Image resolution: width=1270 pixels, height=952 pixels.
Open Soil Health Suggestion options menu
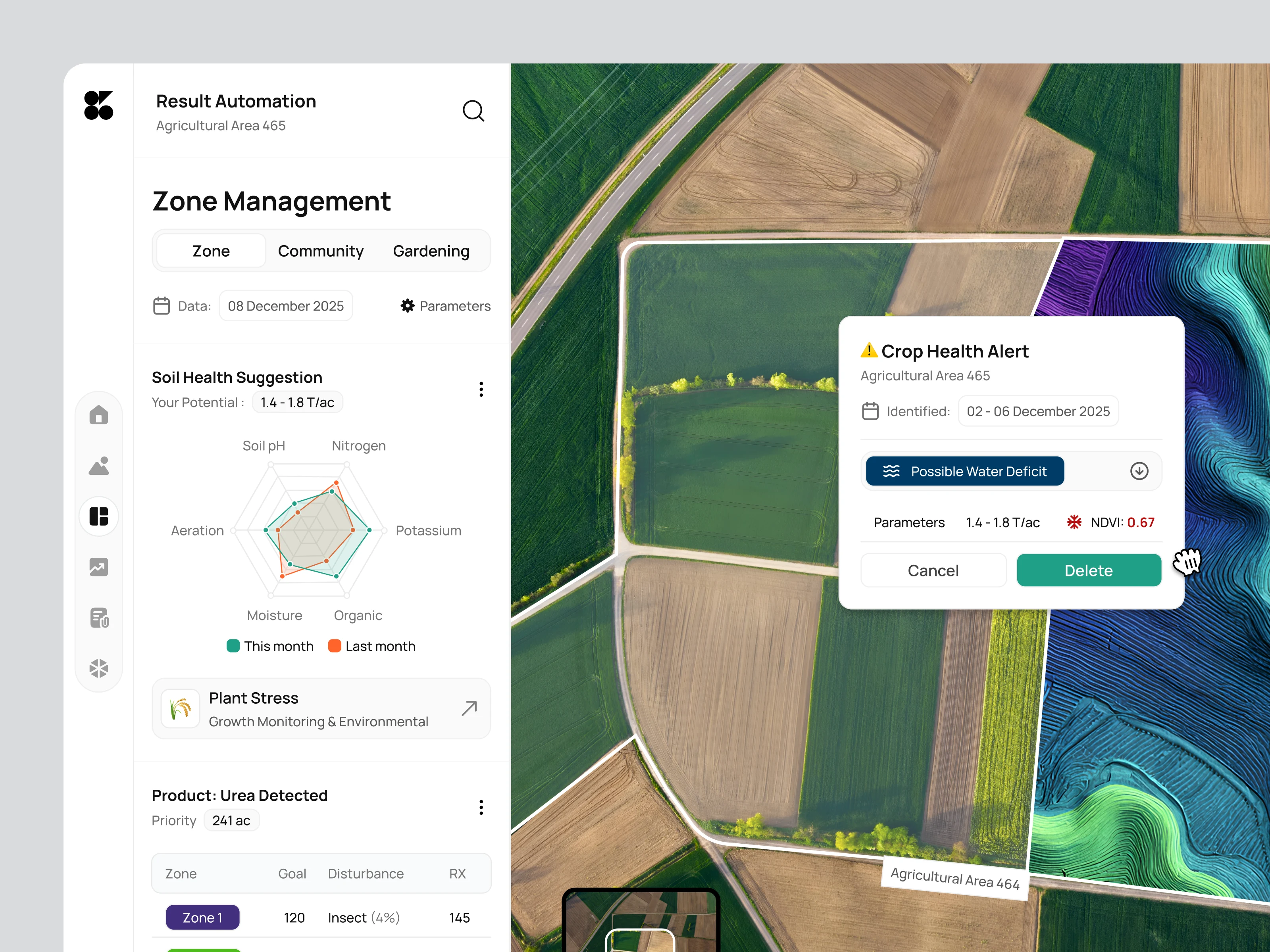[x=481, y=389]
